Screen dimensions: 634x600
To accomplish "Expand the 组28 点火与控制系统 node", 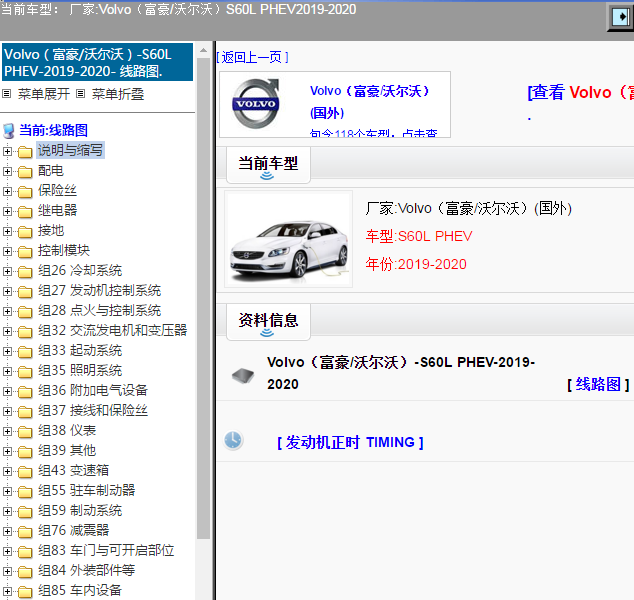I will pyautogui.click(x=7, y=311).
